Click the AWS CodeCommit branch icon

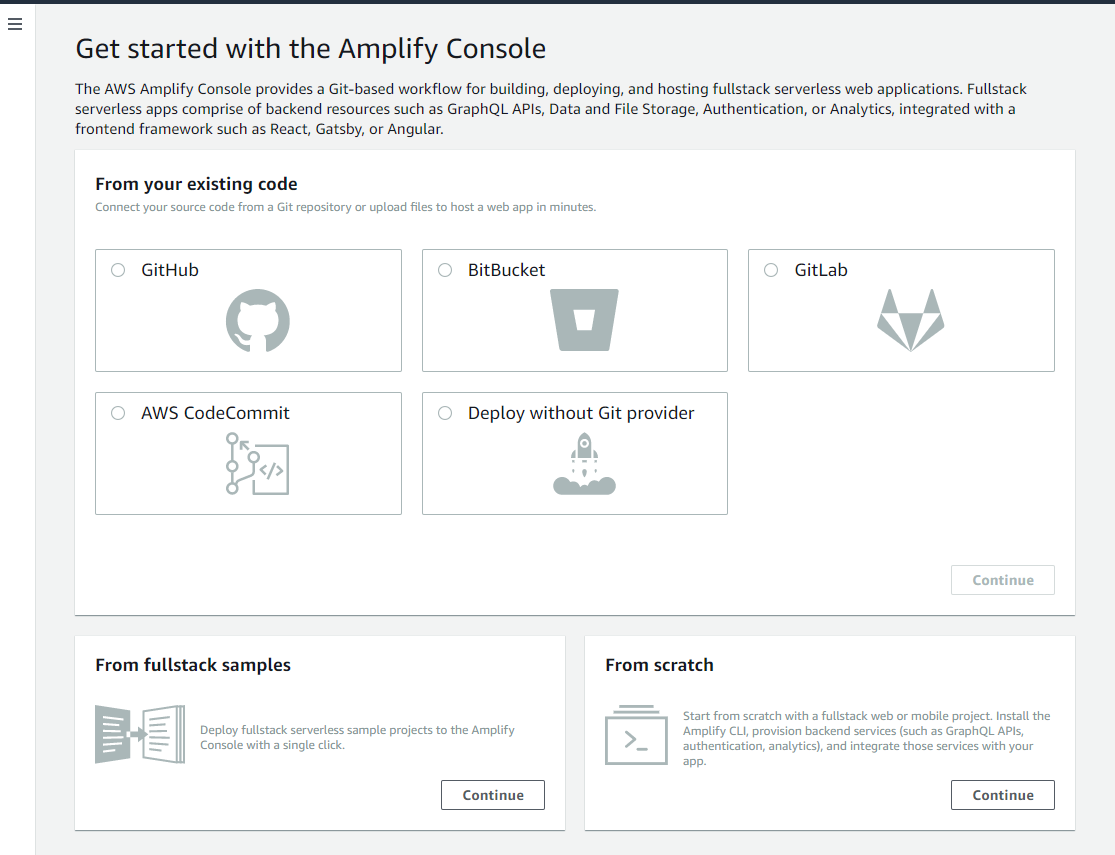pos(257,463)
